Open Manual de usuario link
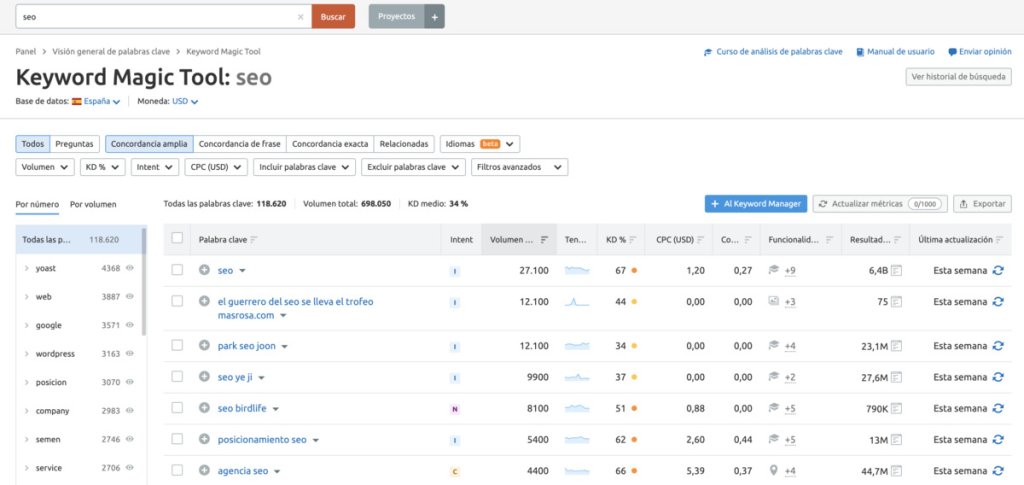The width and height of the screenshot is (1024, 485). [x=895, y=52]
